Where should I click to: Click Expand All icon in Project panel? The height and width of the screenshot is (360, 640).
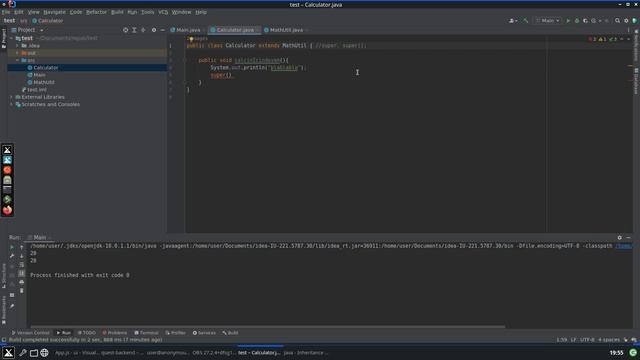tap(134, 30)
